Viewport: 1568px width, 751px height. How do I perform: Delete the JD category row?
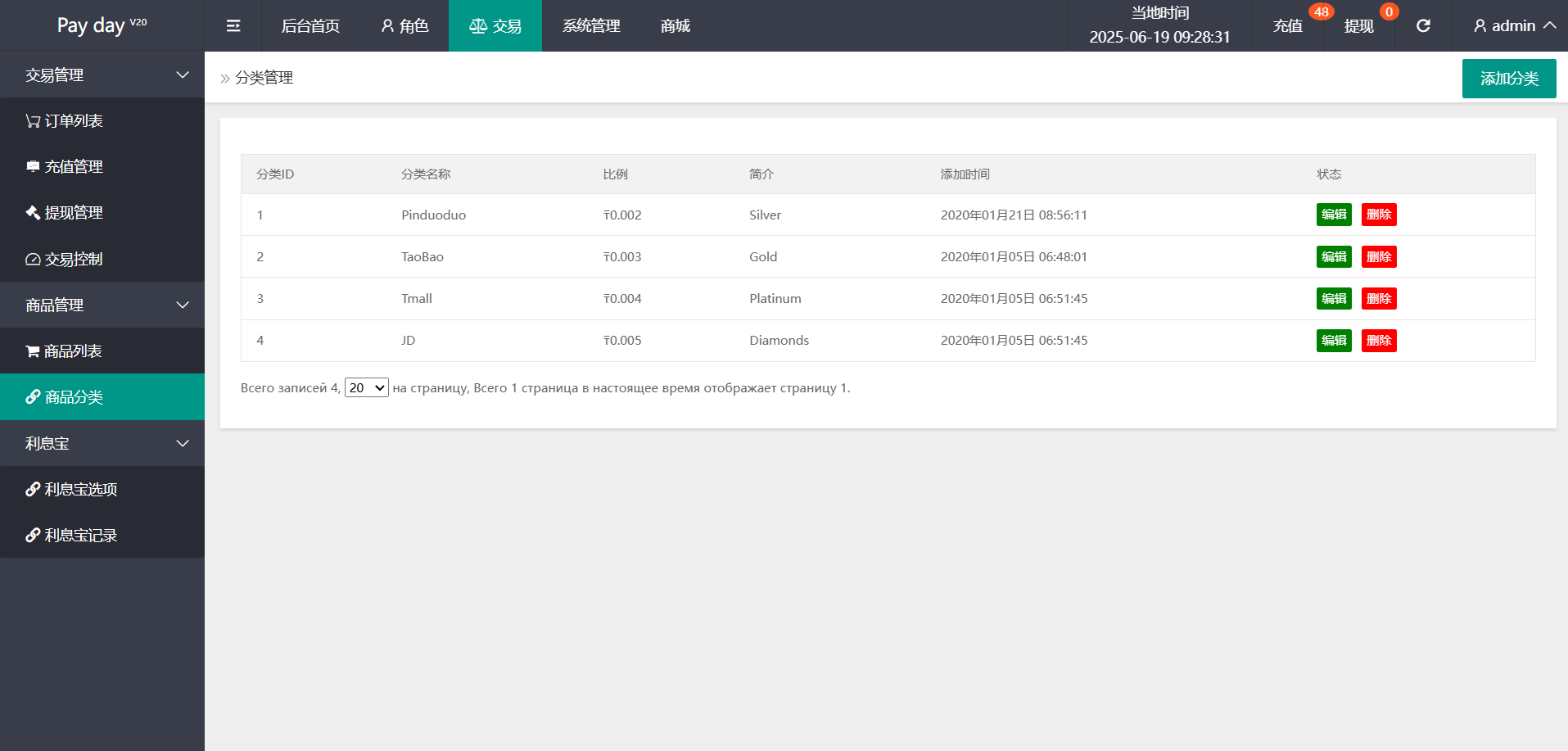(1379, 340)
